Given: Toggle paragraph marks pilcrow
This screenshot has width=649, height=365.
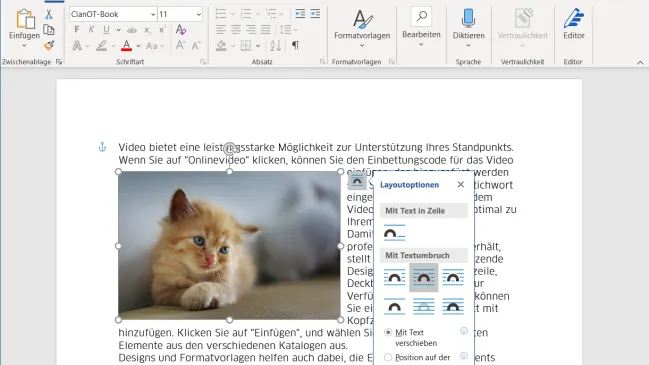Looking at the screenshot, I should tap(296, 45).
